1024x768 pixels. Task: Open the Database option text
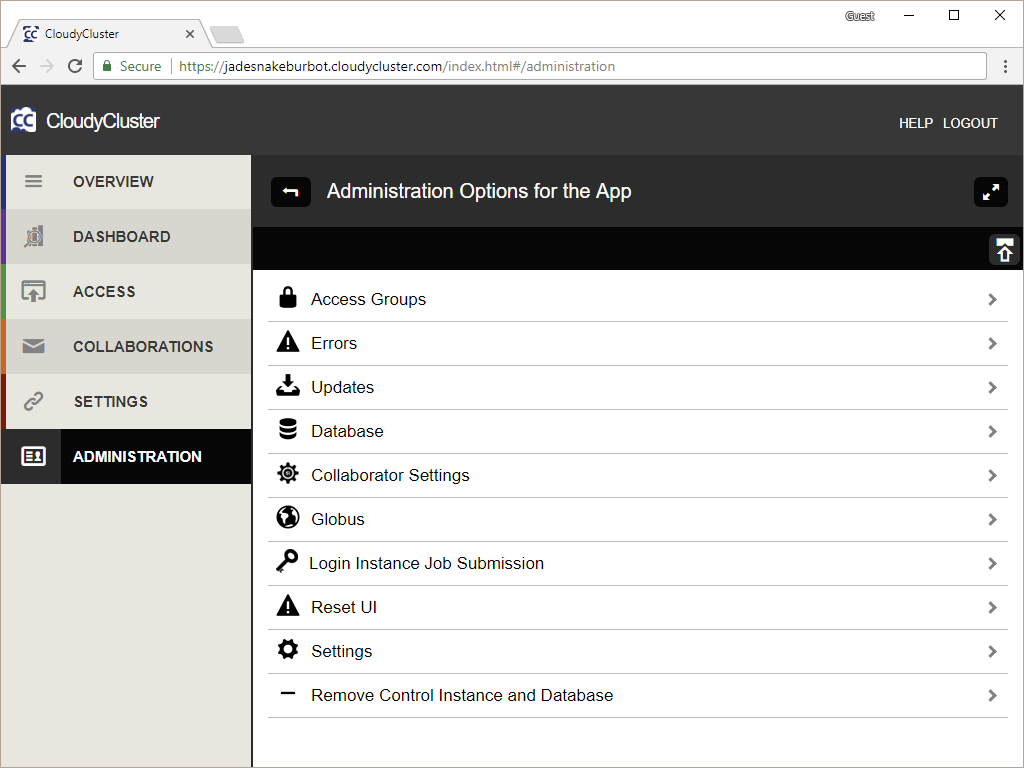click(347, 432)
